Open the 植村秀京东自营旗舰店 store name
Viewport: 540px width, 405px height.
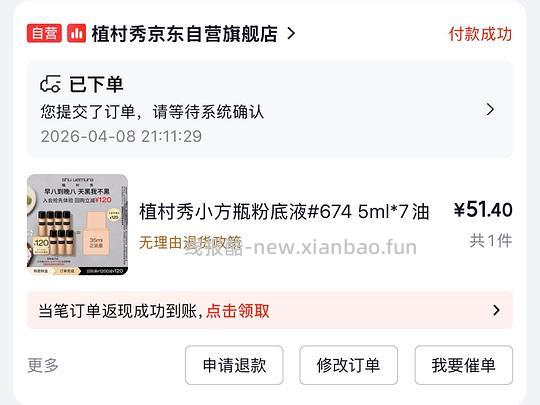click(x=185, y=34)
